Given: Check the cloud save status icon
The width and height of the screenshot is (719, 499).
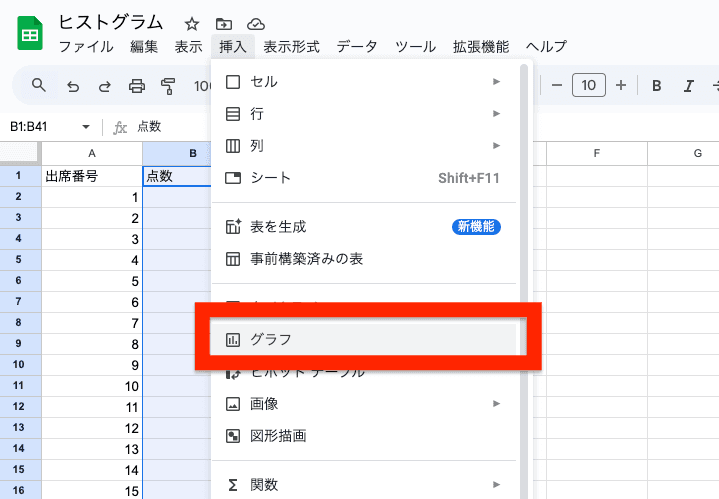Looking at the screenshot, I should click(x=256, y=23).
